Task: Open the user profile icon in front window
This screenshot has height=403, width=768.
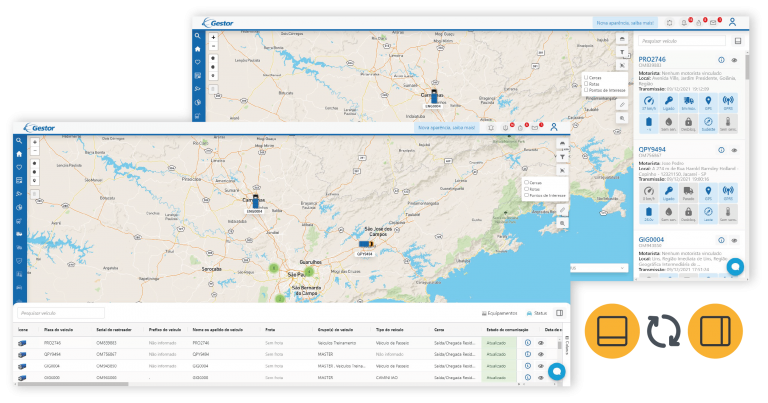Action: pos(554,127)
